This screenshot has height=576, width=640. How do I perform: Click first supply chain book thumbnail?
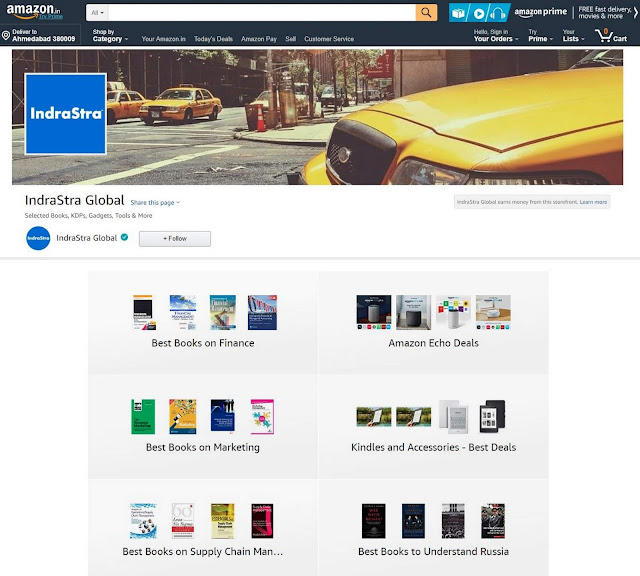coord(143,521)
